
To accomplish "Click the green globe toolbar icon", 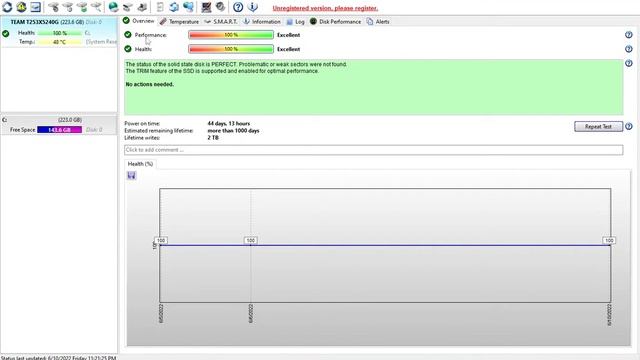I will pos(113,7).
